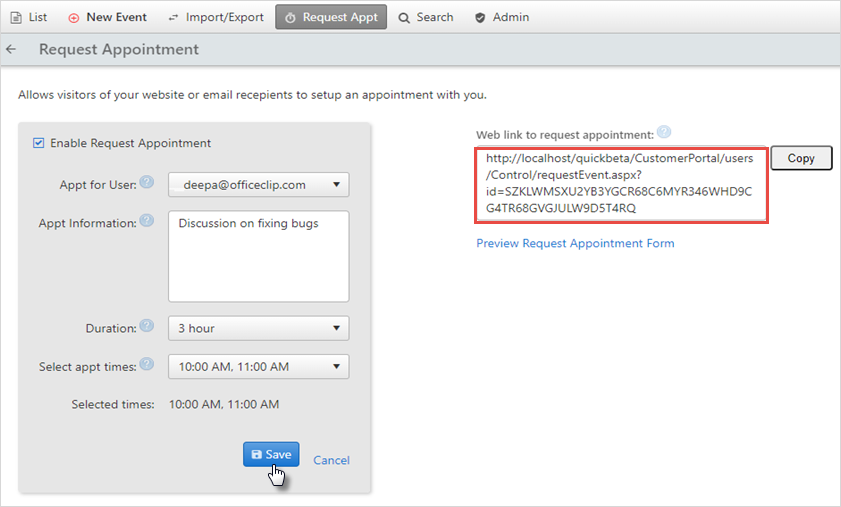Image resolution: width=841 pixels, height=507 pixels.
Task: Click the Search magnifier icon
Action: tap(404, 18)
